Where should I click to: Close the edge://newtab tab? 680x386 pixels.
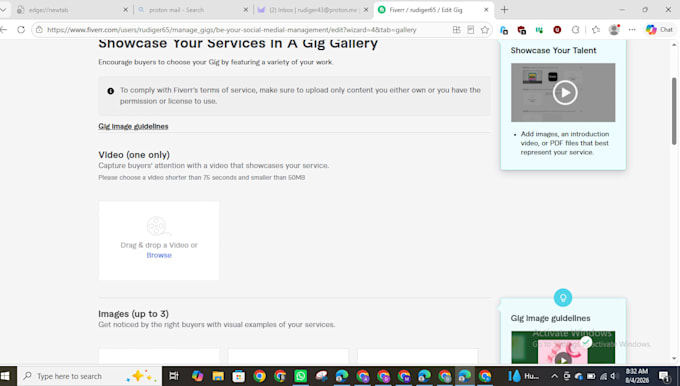click(125, 10)
